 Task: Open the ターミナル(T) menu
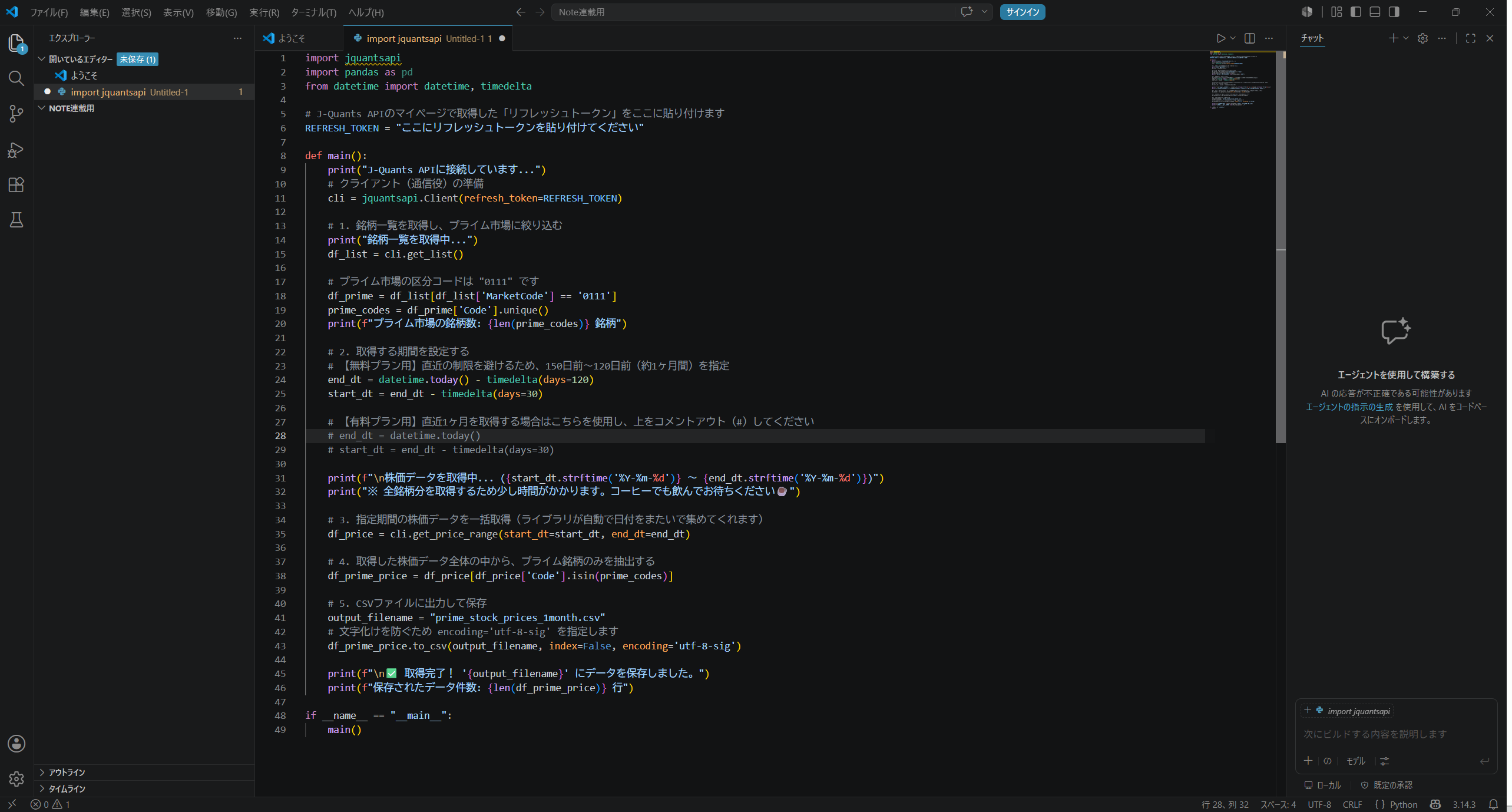coord(313,12)
